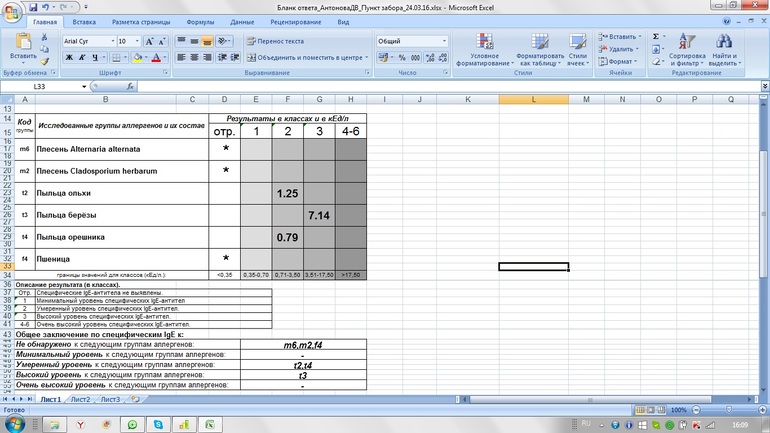
Task: Open Format as Table (Форматировать как таблицу)
Action: pos(540,42)
